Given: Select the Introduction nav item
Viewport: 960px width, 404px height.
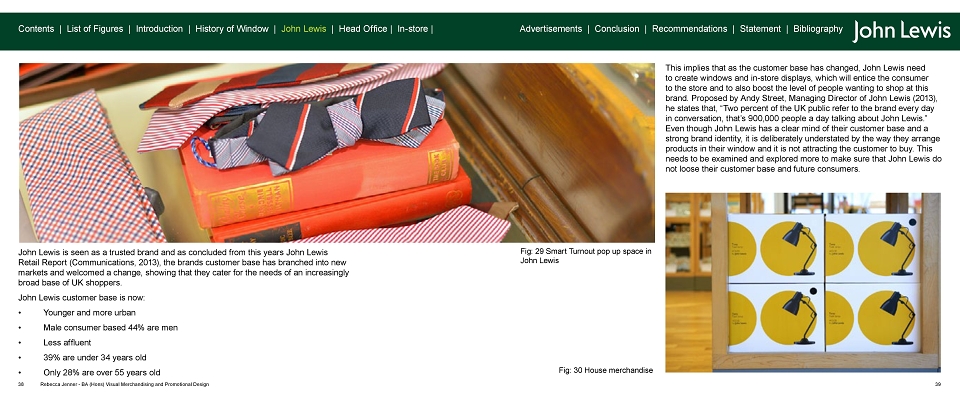Looking at the screenshot, I should [x=159, y=29].
